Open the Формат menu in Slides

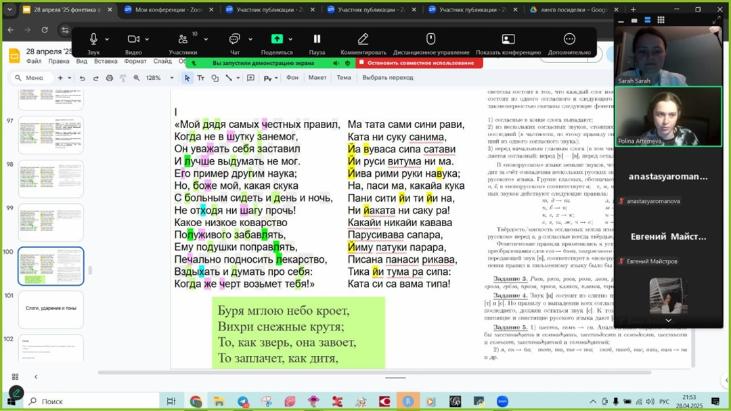click(136, 61)
